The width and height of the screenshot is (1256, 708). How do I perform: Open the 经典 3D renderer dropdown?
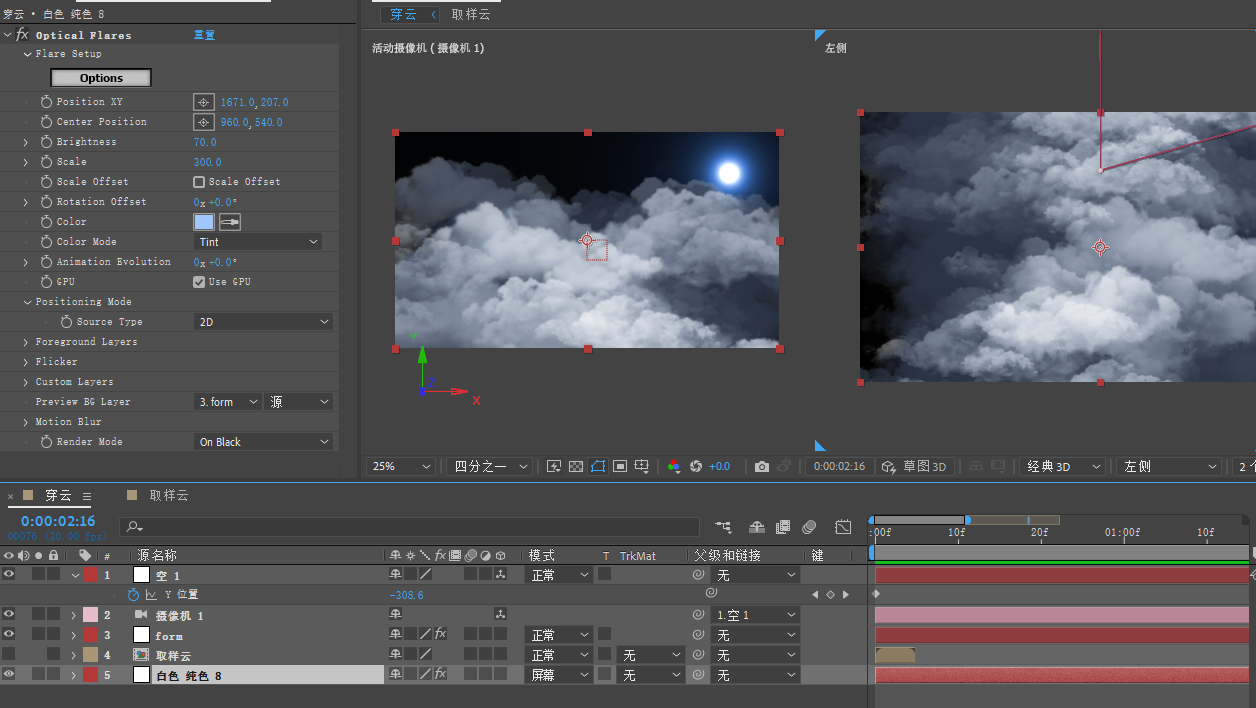tap(1063, 466)
